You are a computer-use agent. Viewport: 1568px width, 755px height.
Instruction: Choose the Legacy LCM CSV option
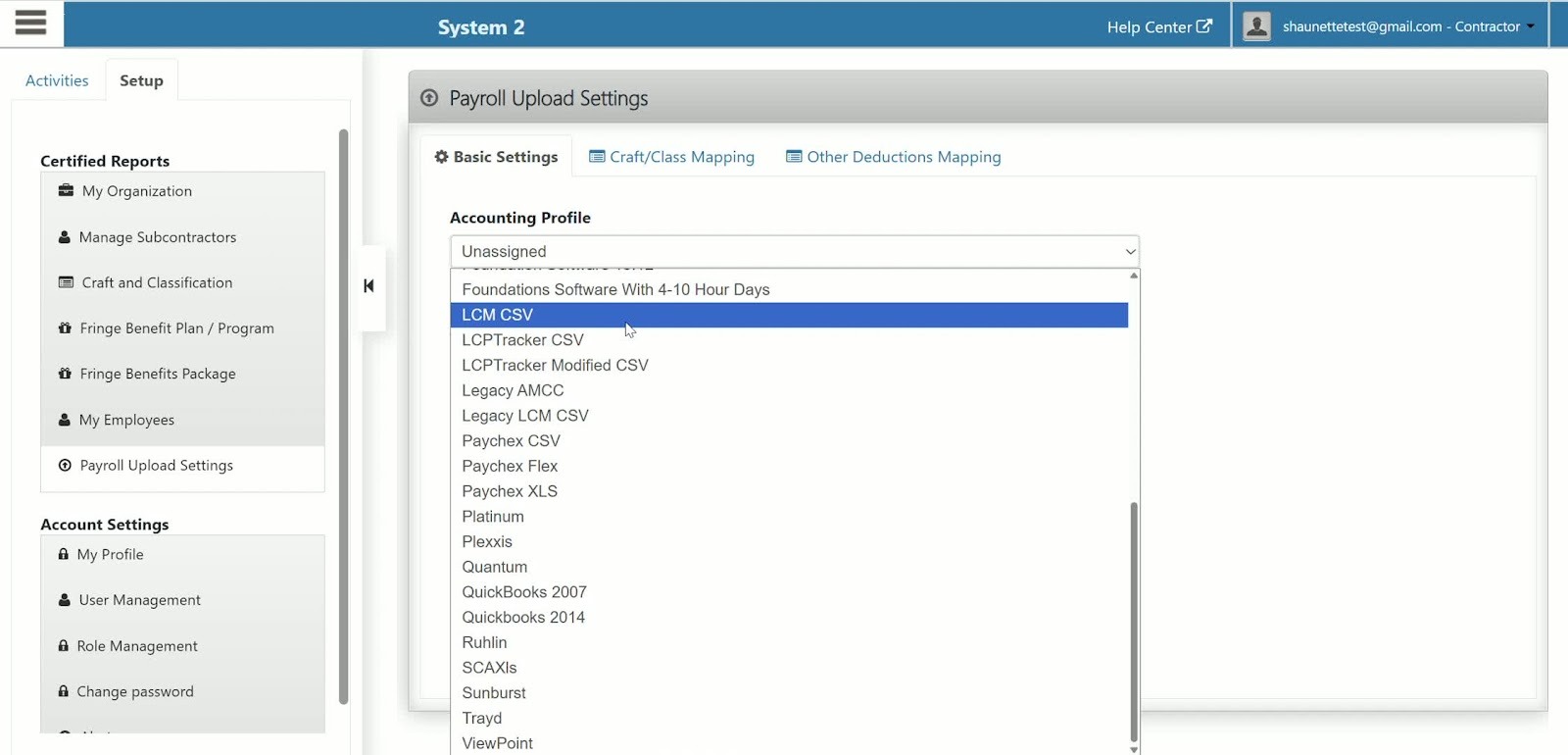(x=789, y=416)
